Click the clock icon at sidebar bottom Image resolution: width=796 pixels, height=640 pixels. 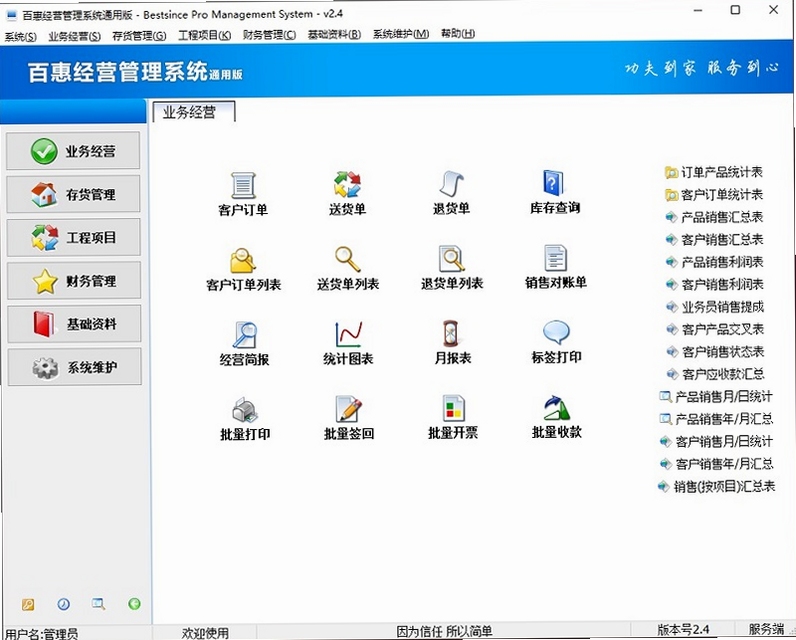pos(63,604)
